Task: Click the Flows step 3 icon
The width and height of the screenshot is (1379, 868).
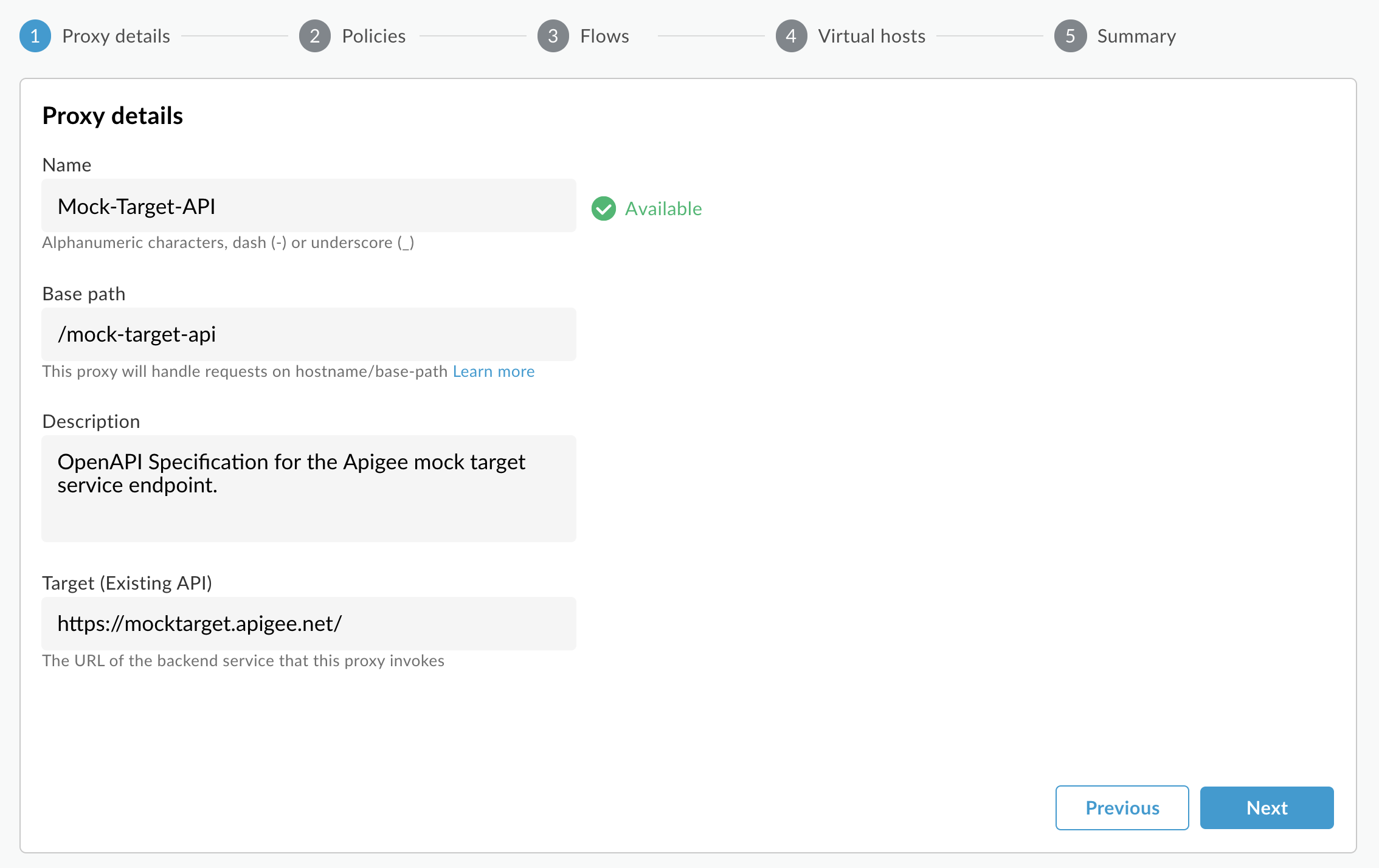Action: pos(553,35)
